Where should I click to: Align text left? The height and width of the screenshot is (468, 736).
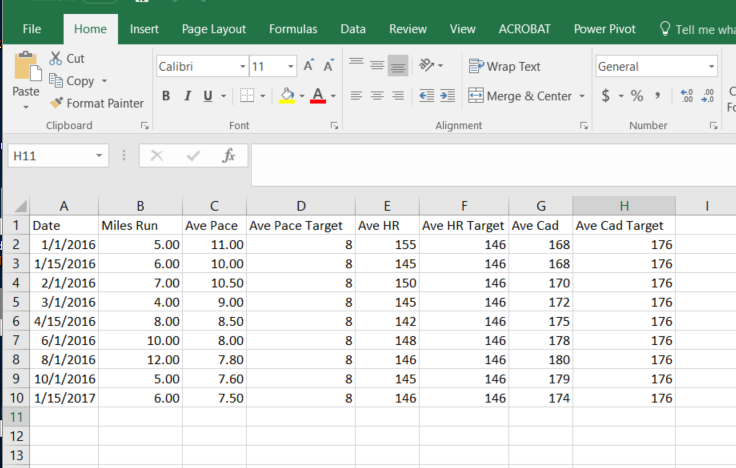(x=356, y=96)
